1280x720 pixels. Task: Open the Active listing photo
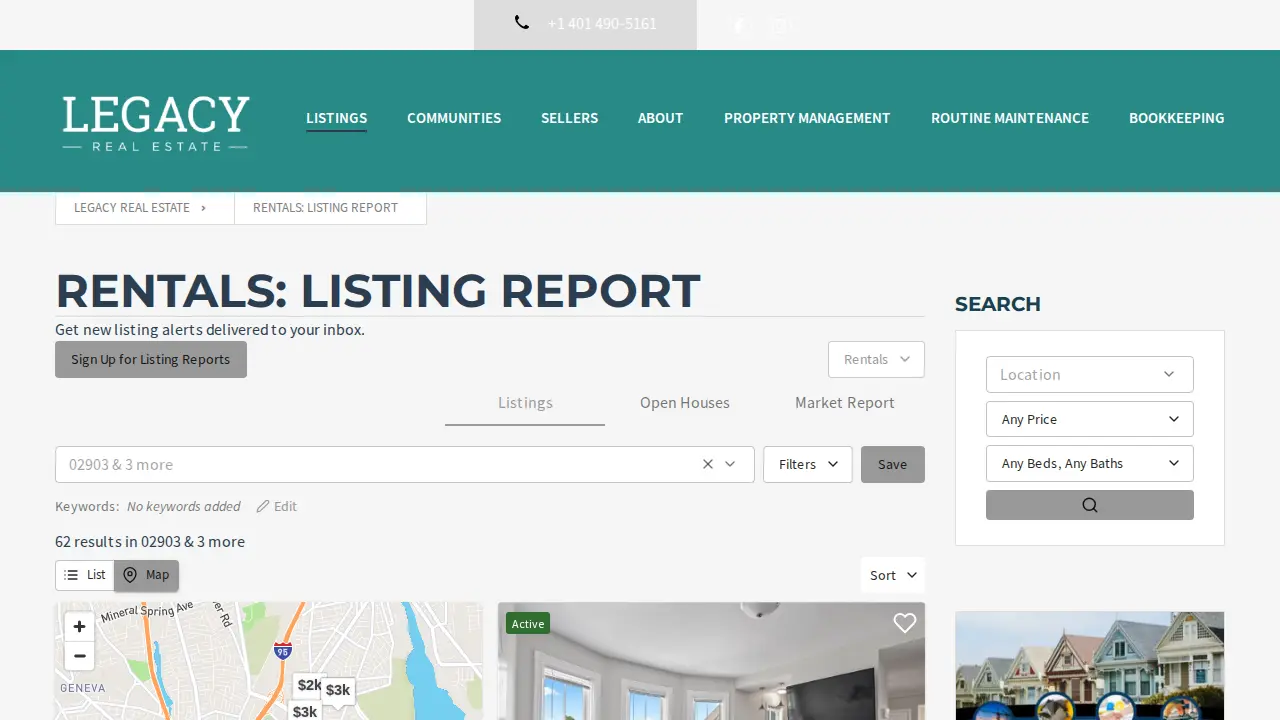[x=711, y=661]
